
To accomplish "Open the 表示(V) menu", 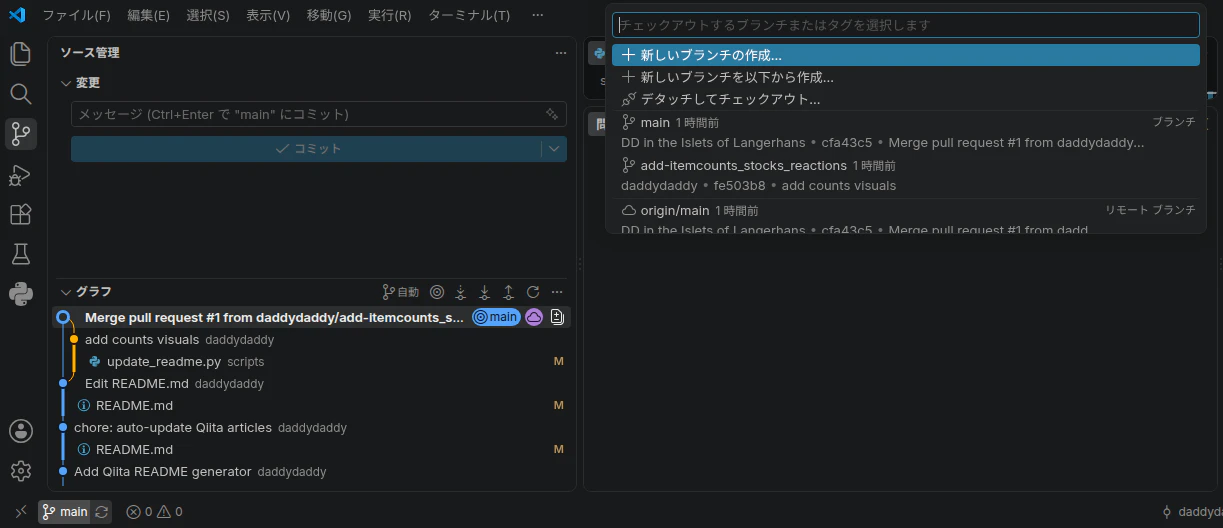I will (x=268, y=15).
